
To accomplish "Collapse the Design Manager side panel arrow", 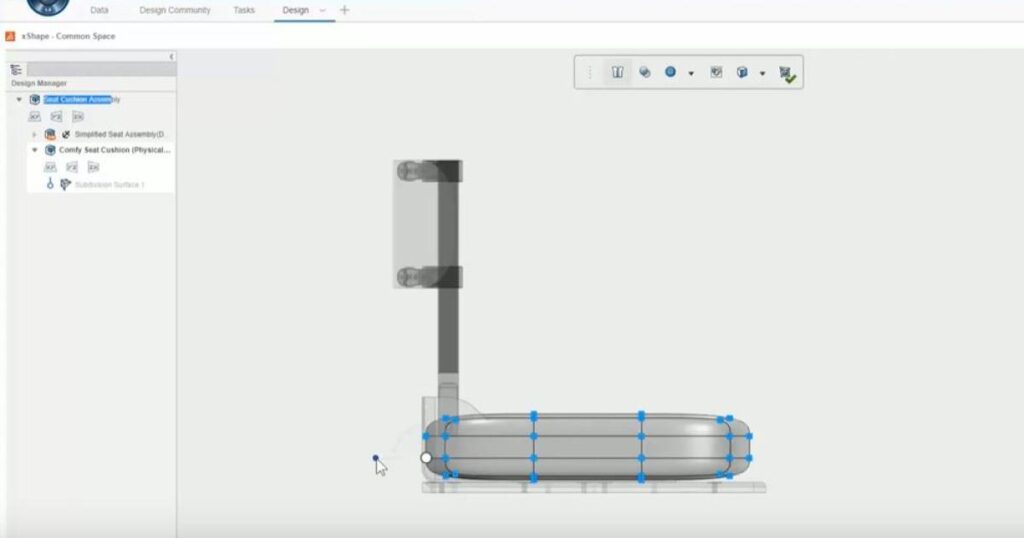I will coord(171,57).
